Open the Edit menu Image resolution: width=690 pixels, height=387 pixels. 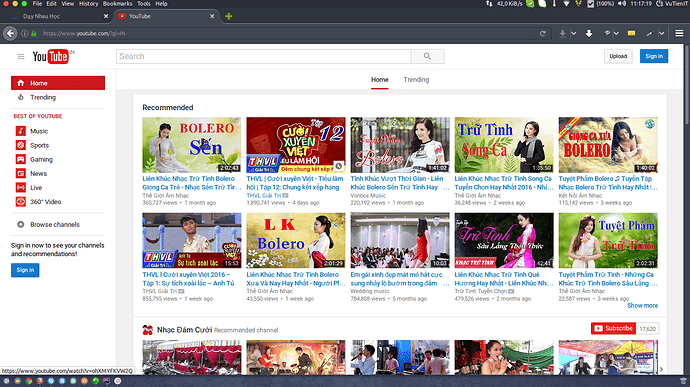51,4
